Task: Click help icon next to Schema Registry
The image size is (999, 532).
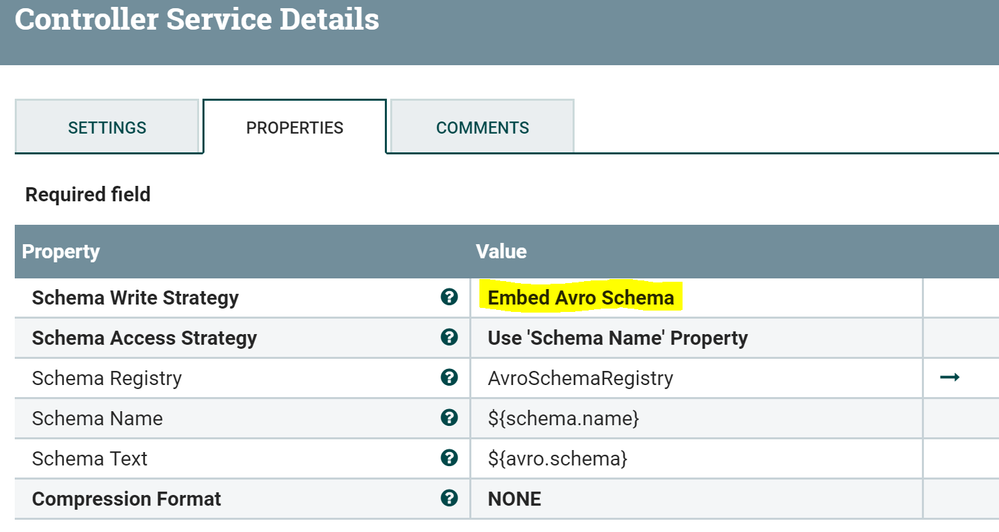Action: point(449,378)
